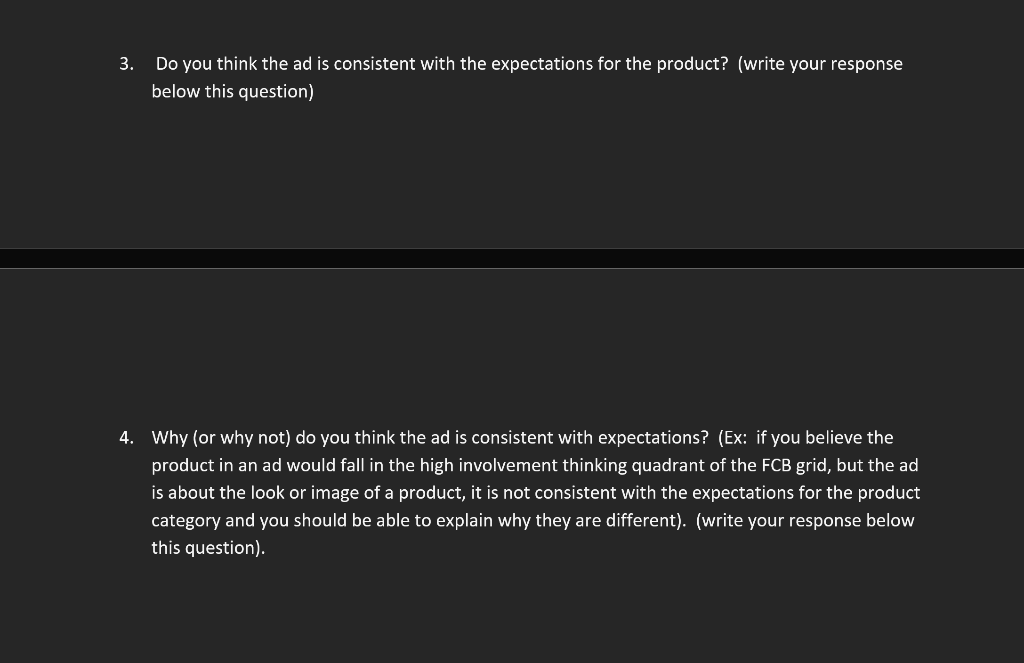
Task: Click the list number "3."
Action: (x=125, y=64)
